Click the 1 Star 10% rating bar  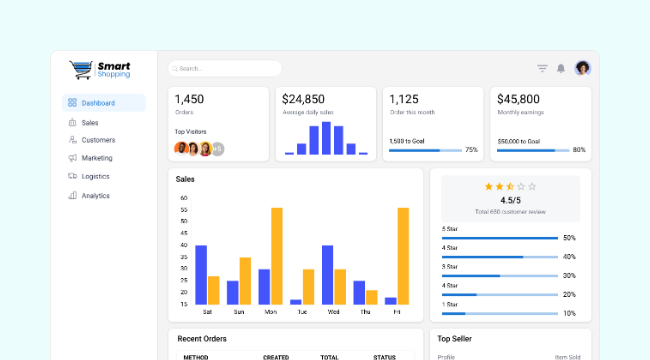500,314
